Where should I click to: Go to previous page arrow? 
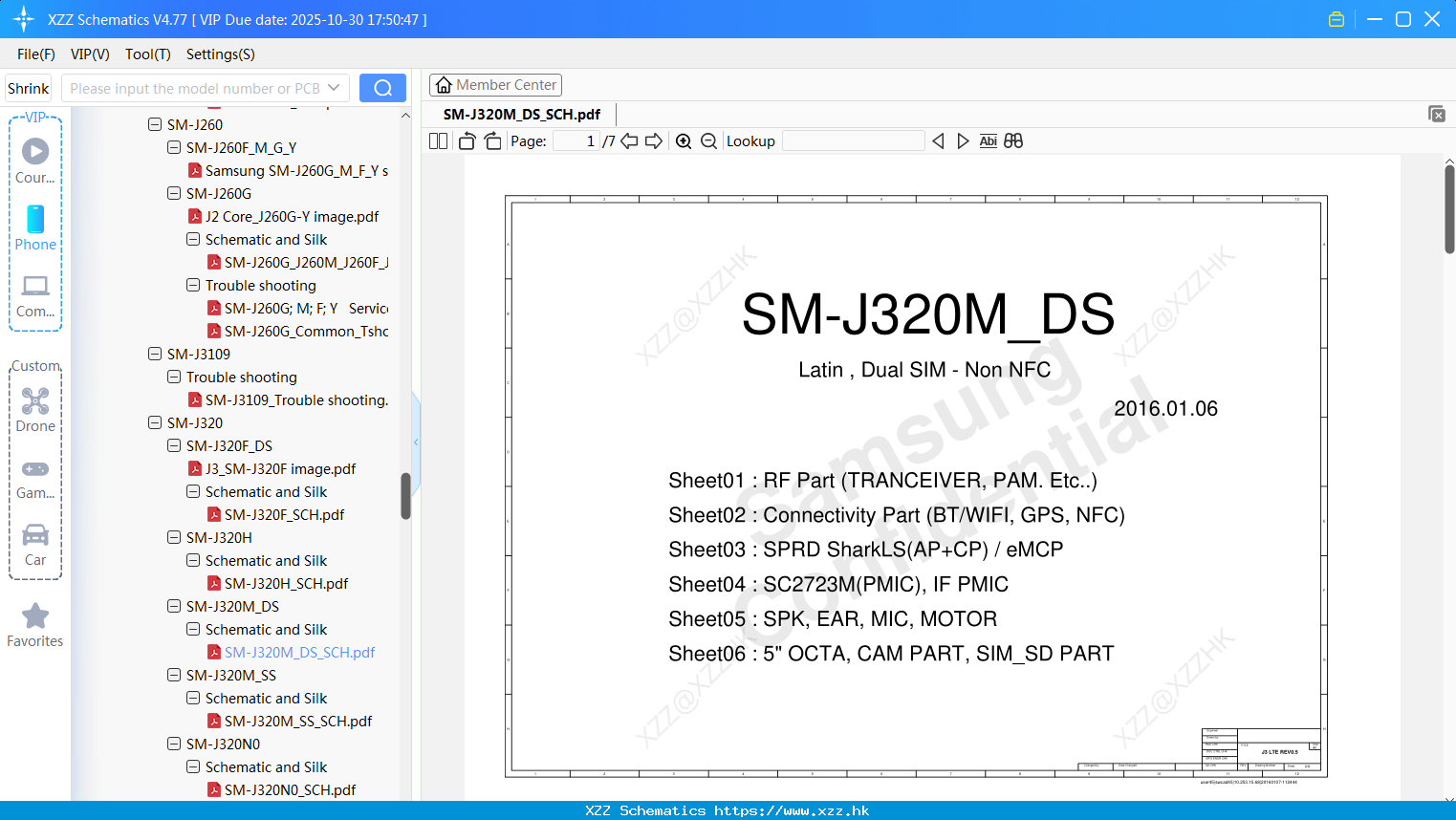tap(629, 140)
